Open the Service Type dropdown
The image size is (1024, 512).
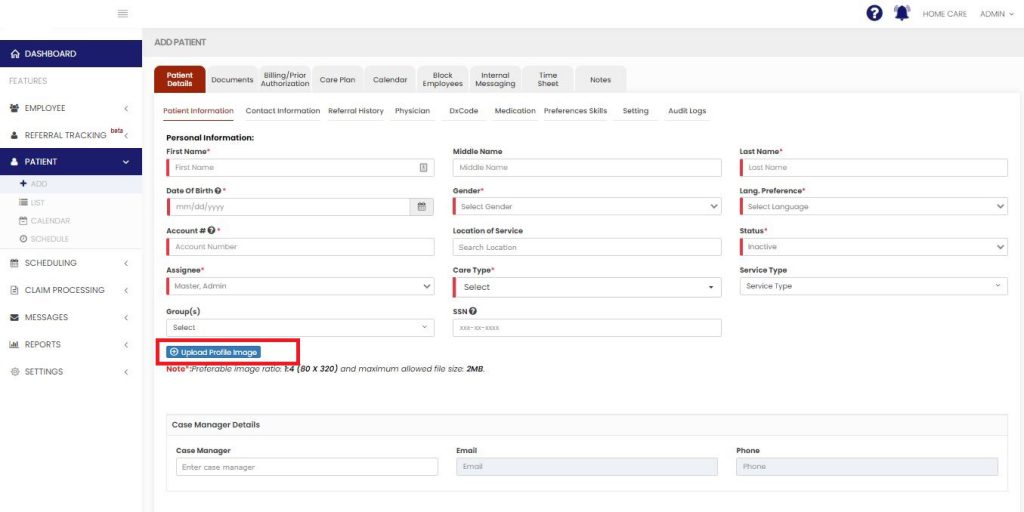[874, 286]
